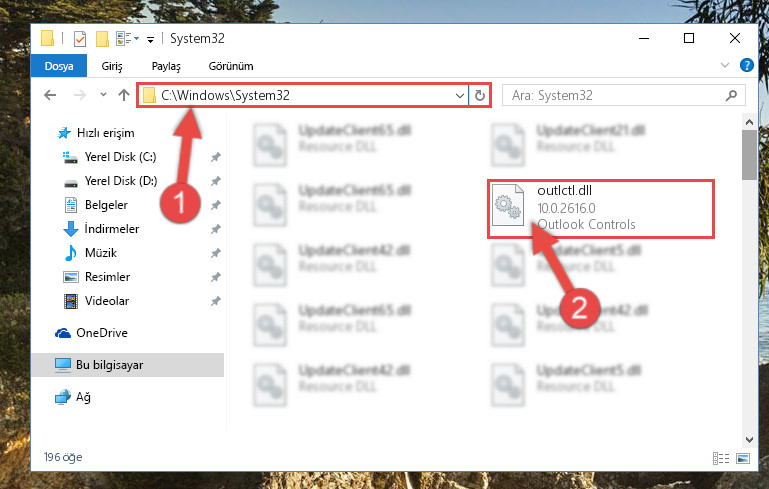Viewport: 769px width, 489px height.
Task: Open the blue Help question mark icon
Action: (746, 65)
